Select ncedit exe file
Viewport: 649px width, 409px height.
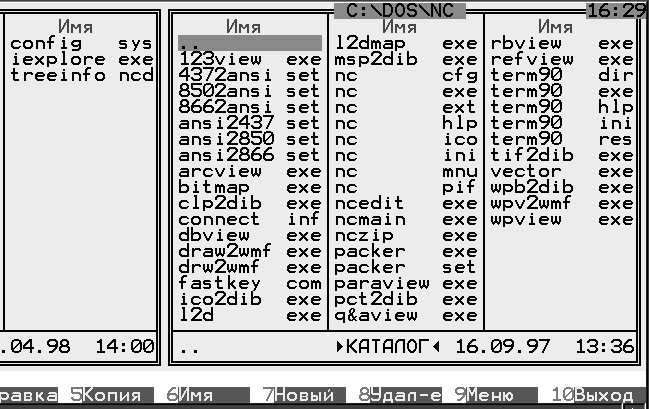pyautogui.click(x=406, y=203)
